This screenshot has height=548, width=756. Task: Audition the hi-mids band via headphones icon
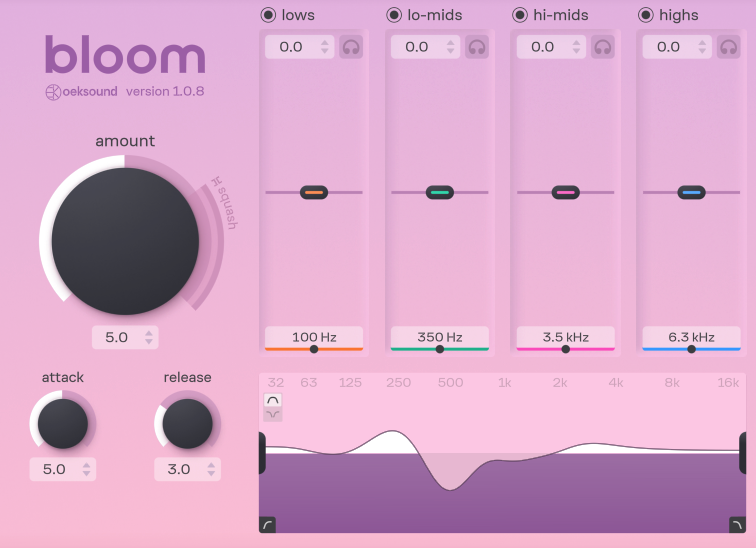pos(602,47)
